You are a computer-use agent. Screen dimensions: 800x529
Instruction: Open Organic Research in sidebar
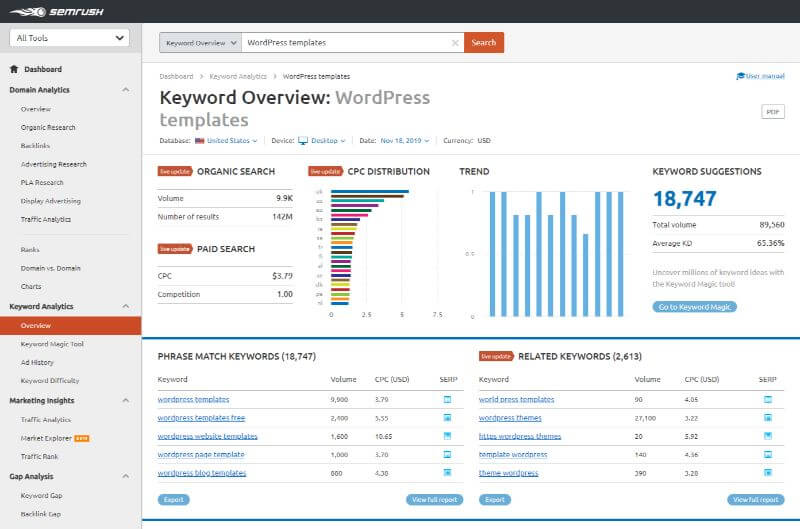[48, 128]
